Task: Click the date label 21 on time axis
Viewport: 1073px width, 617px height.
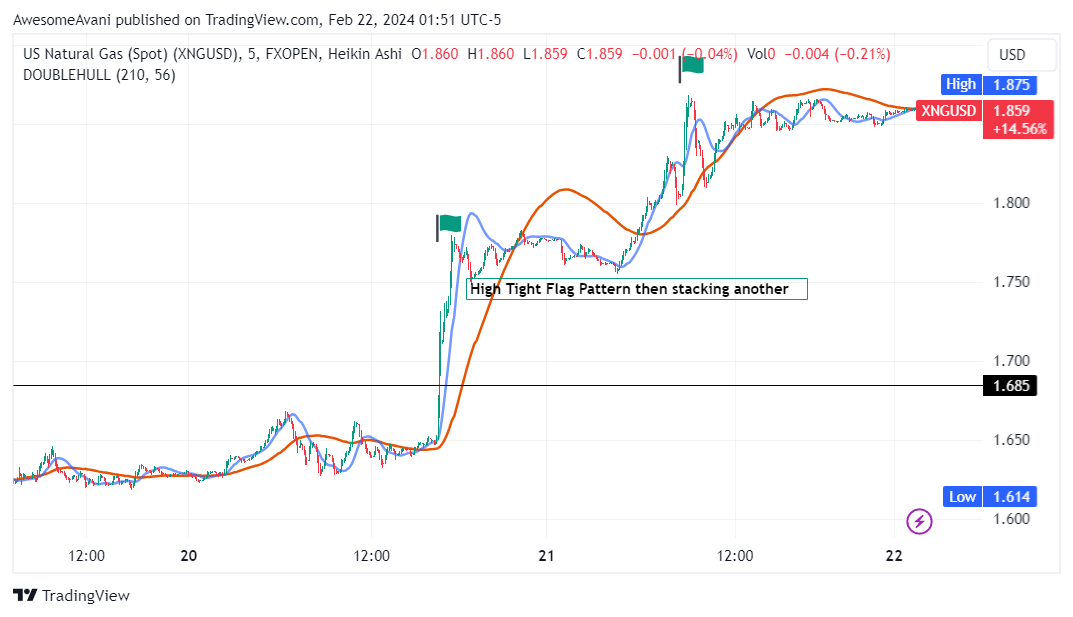Action: tap(546, 555)
